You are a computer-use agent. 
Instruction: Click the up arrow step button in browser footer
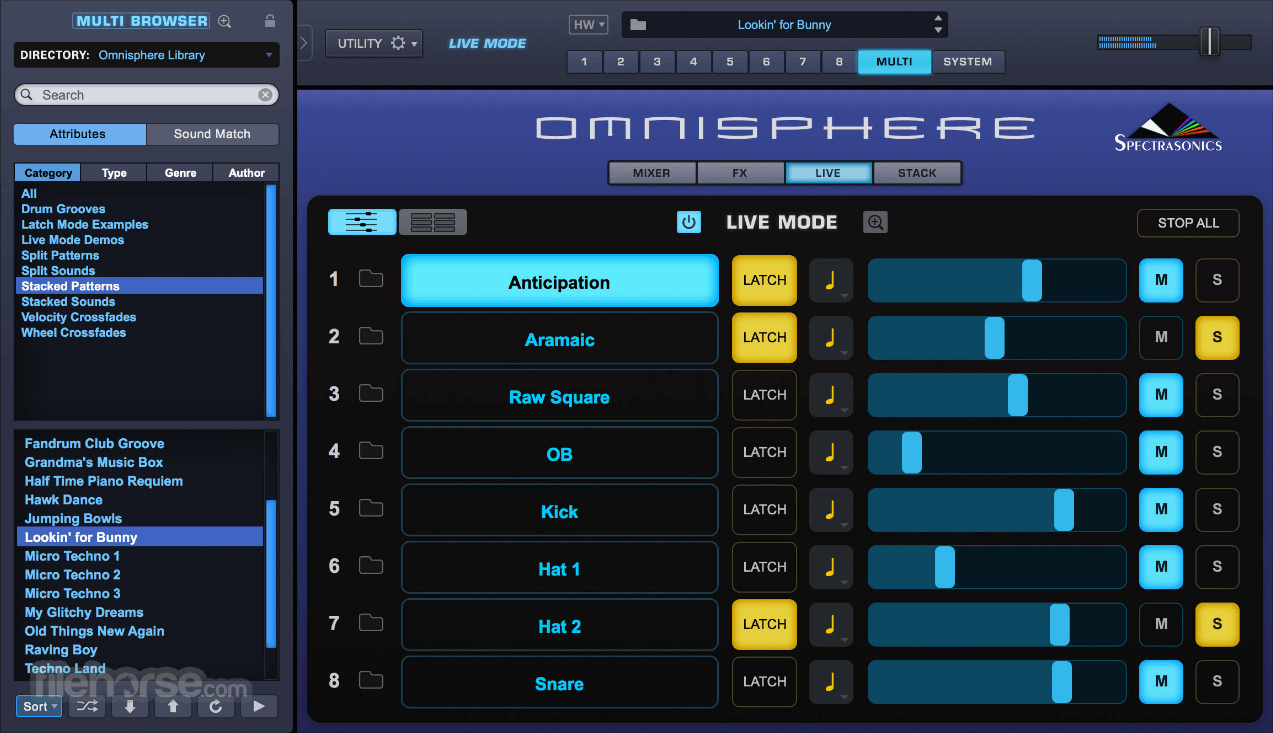173,706
